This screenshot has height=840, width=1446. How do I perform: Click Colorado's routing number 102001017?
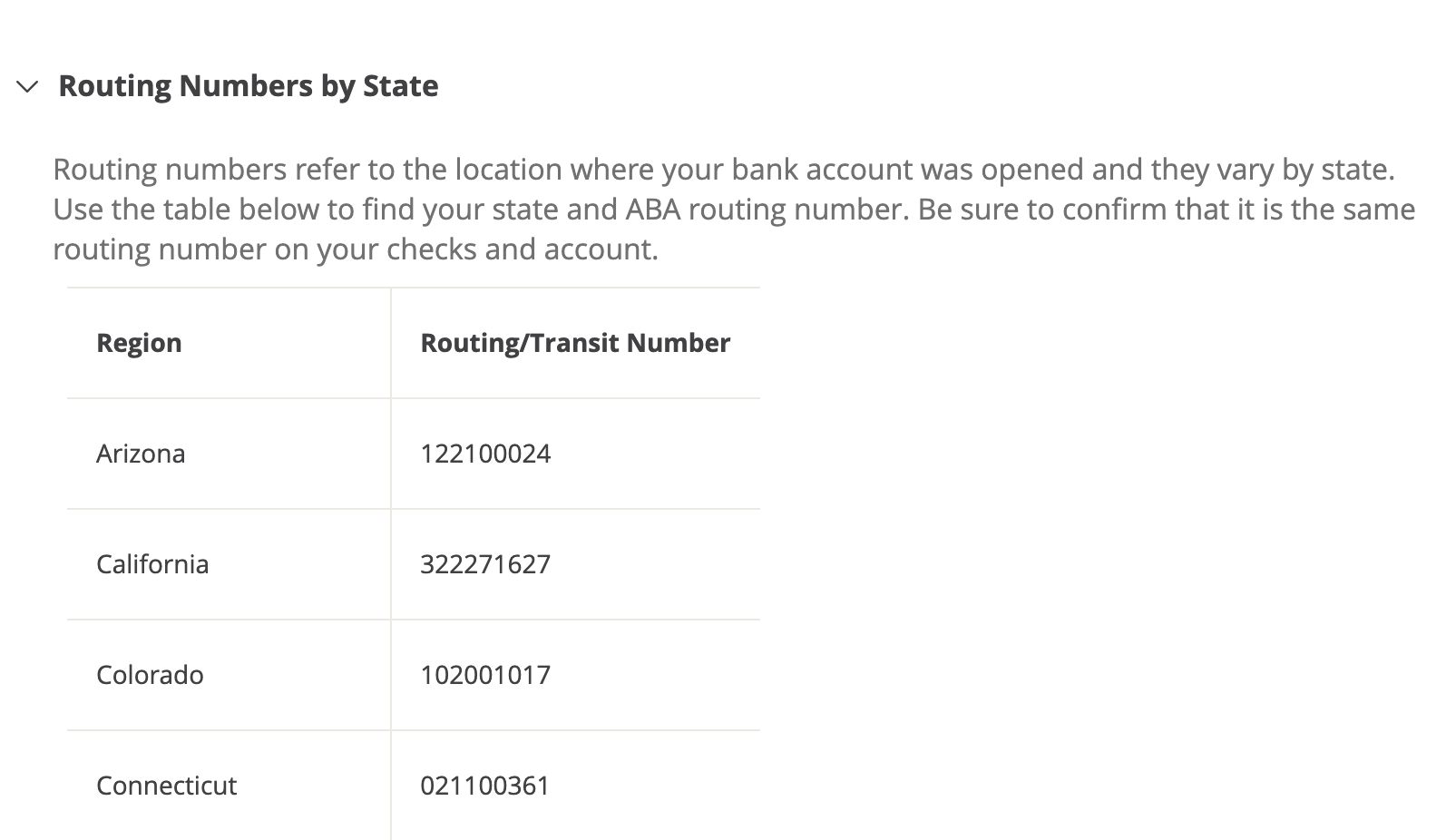[x=485, y=675]
